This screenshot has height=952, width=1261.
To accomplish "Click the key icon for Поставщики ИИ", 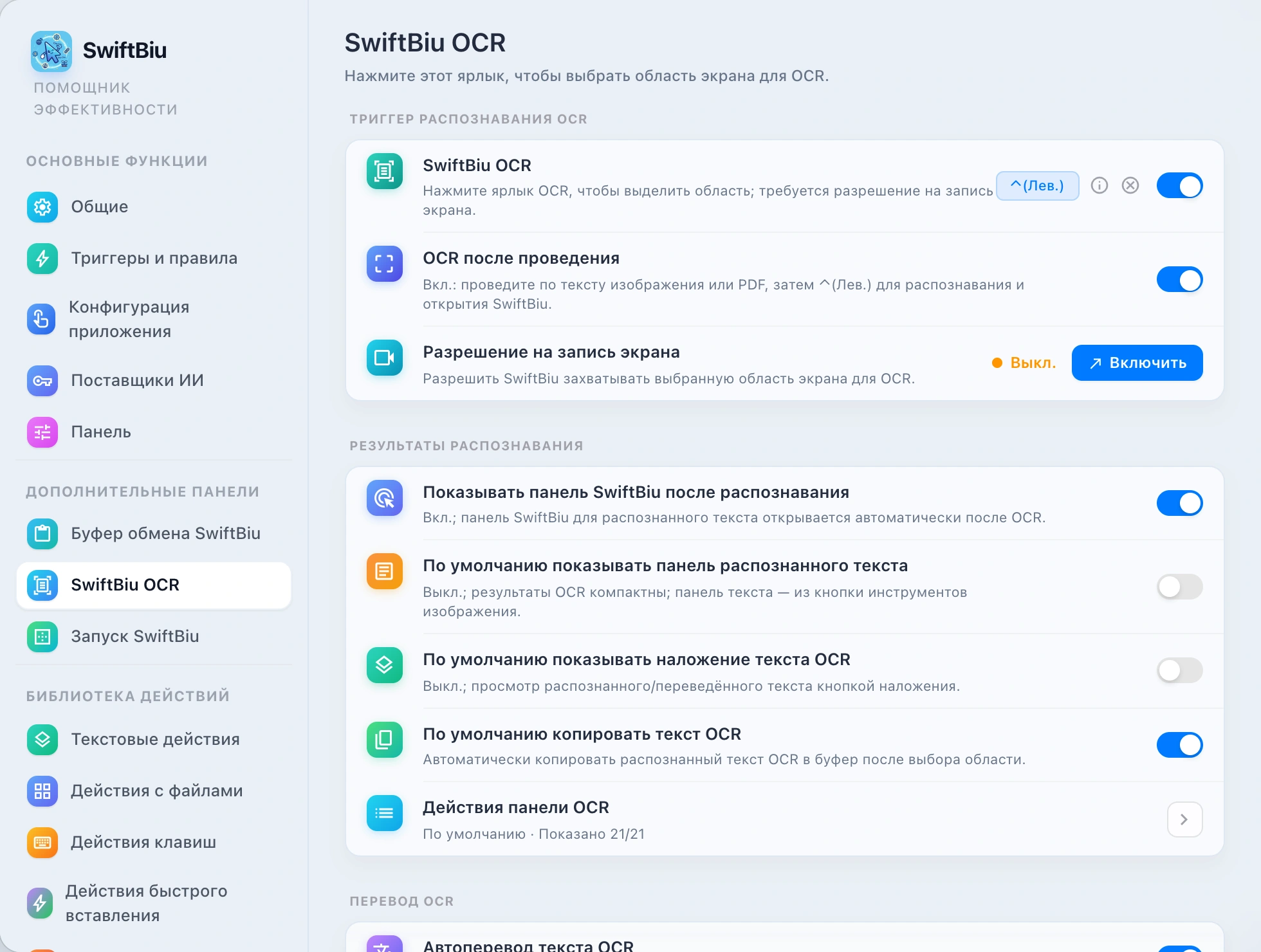I will click(x=42, y=381).
